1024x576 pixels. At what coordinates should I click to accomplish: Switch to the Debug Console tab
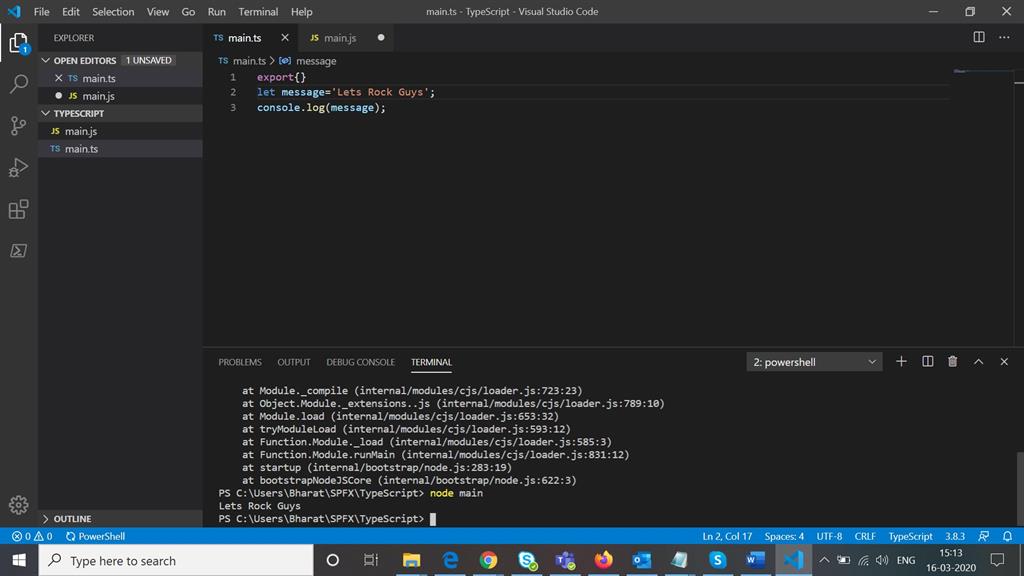coord(360,362)
